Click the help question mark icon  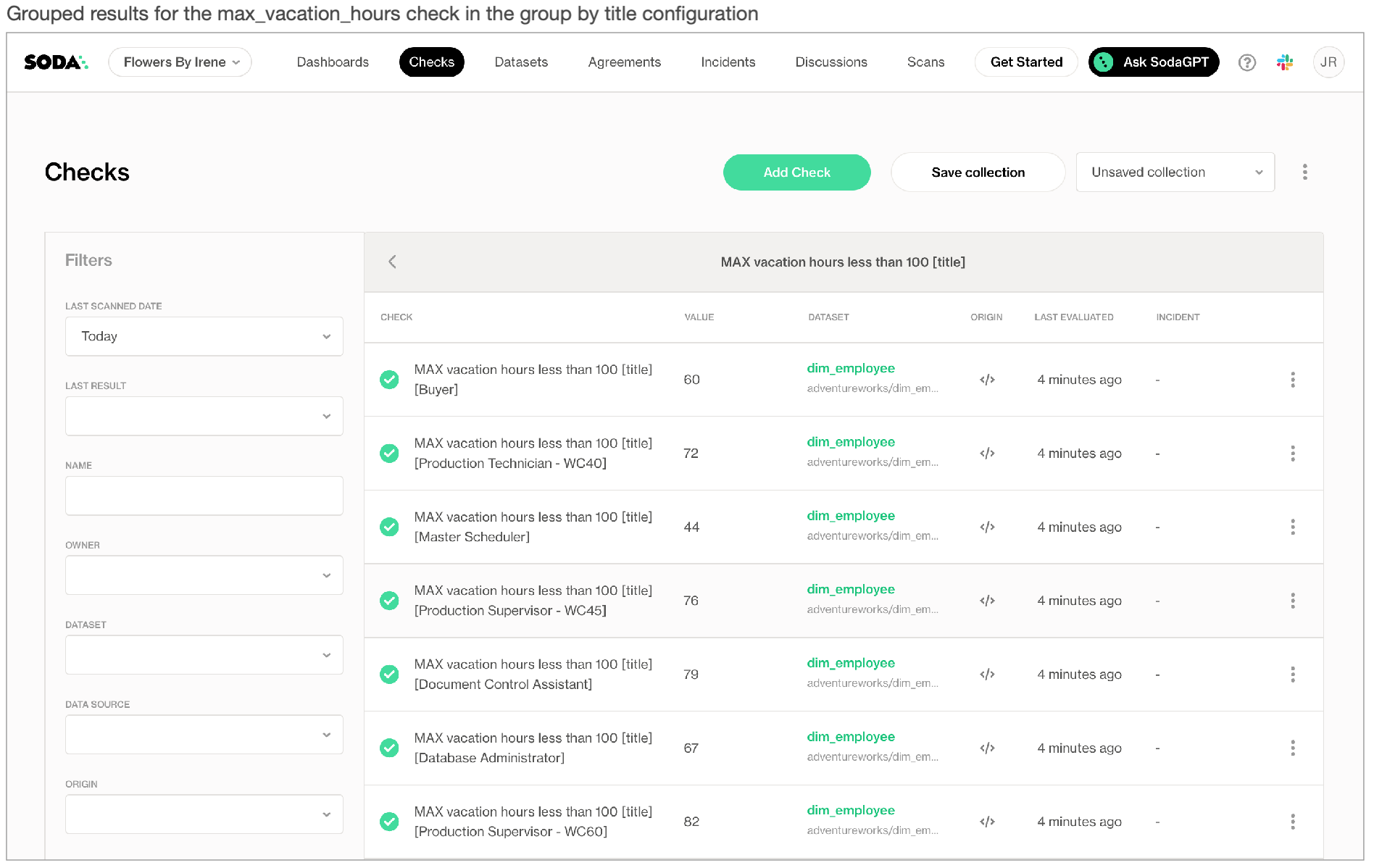(1246, 62)
